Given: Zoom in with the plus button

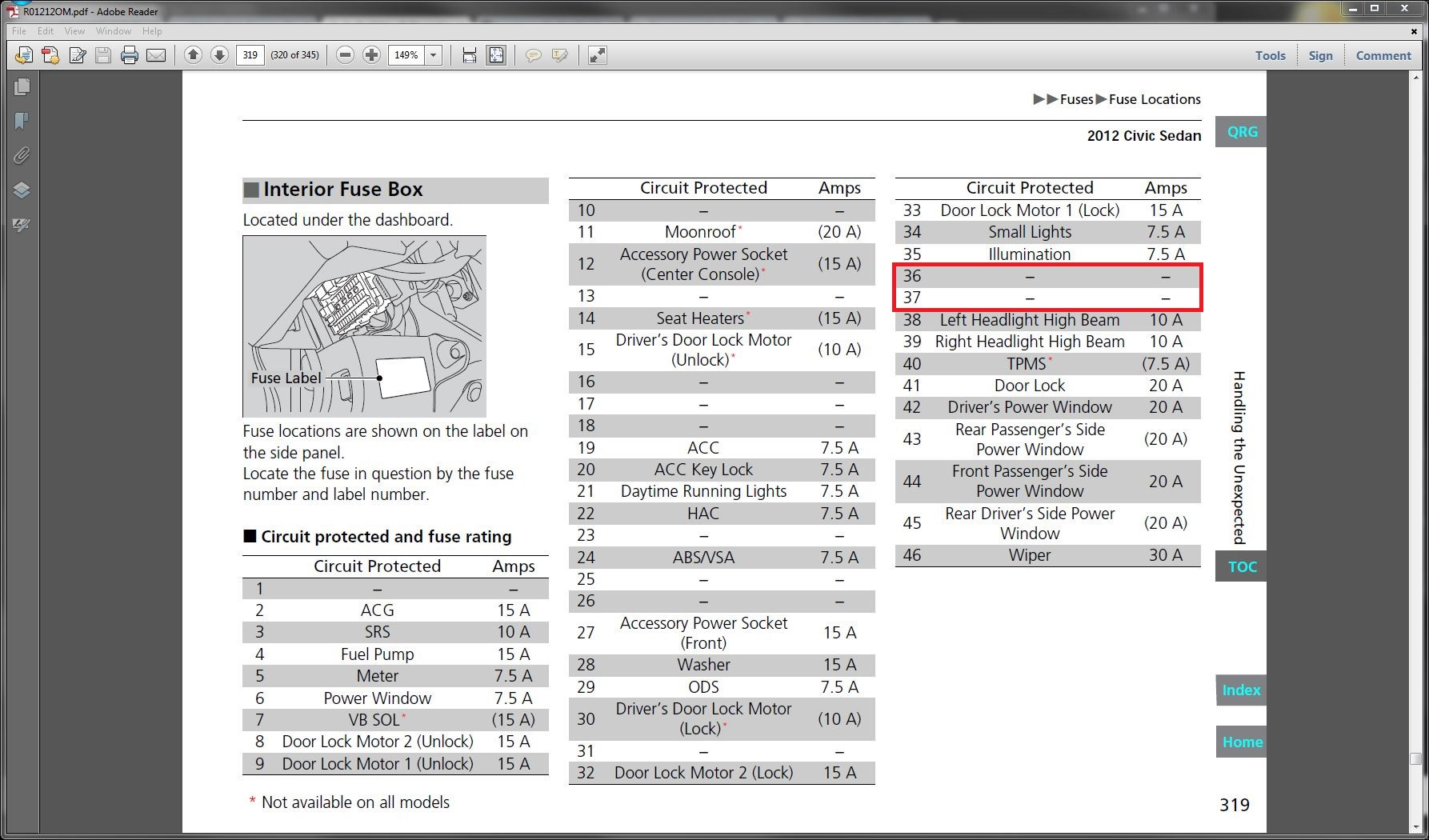Looking at the screenshot, I should (x=371, y=55).
